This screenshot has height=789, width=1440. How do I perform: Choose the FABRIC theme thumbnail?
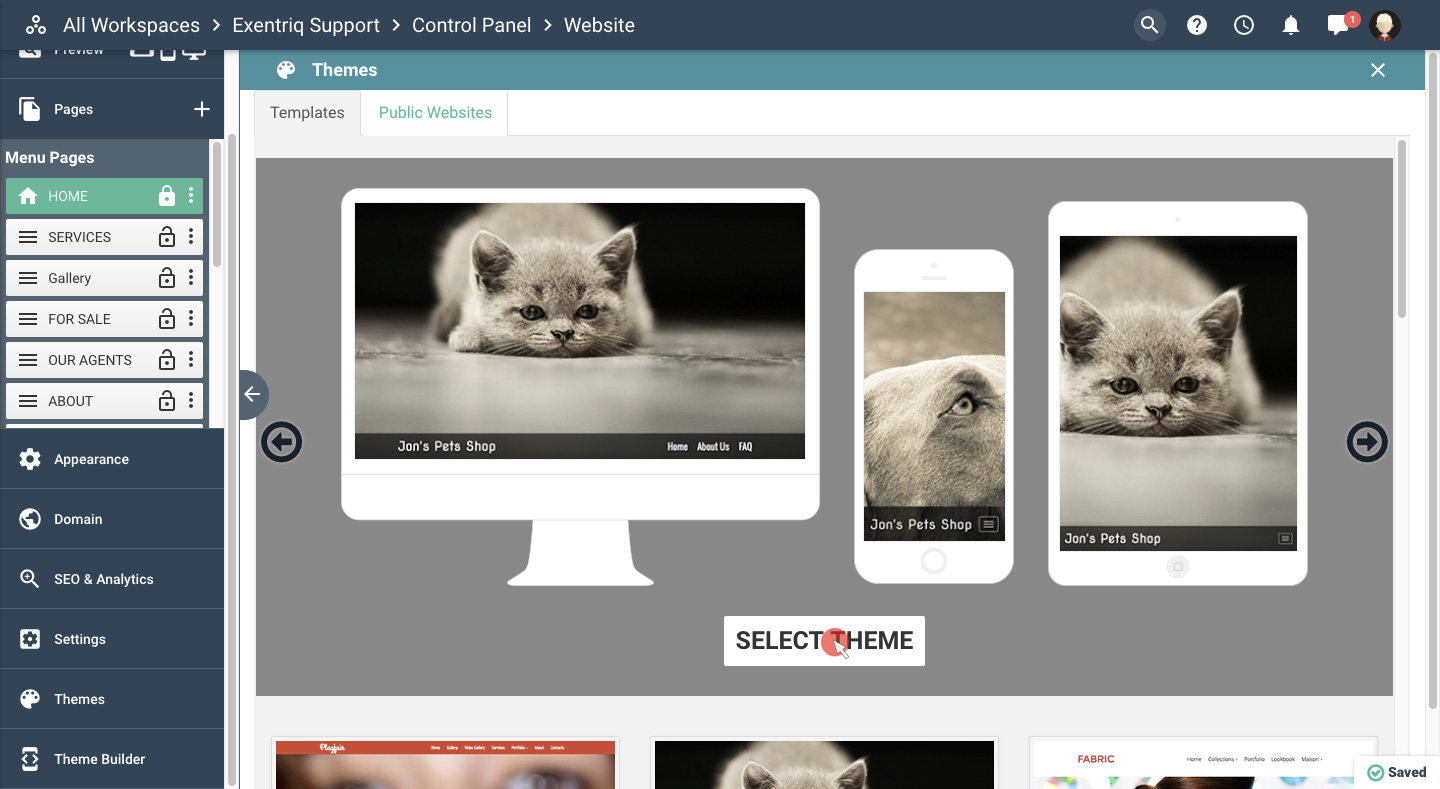tap(1203, 763)
